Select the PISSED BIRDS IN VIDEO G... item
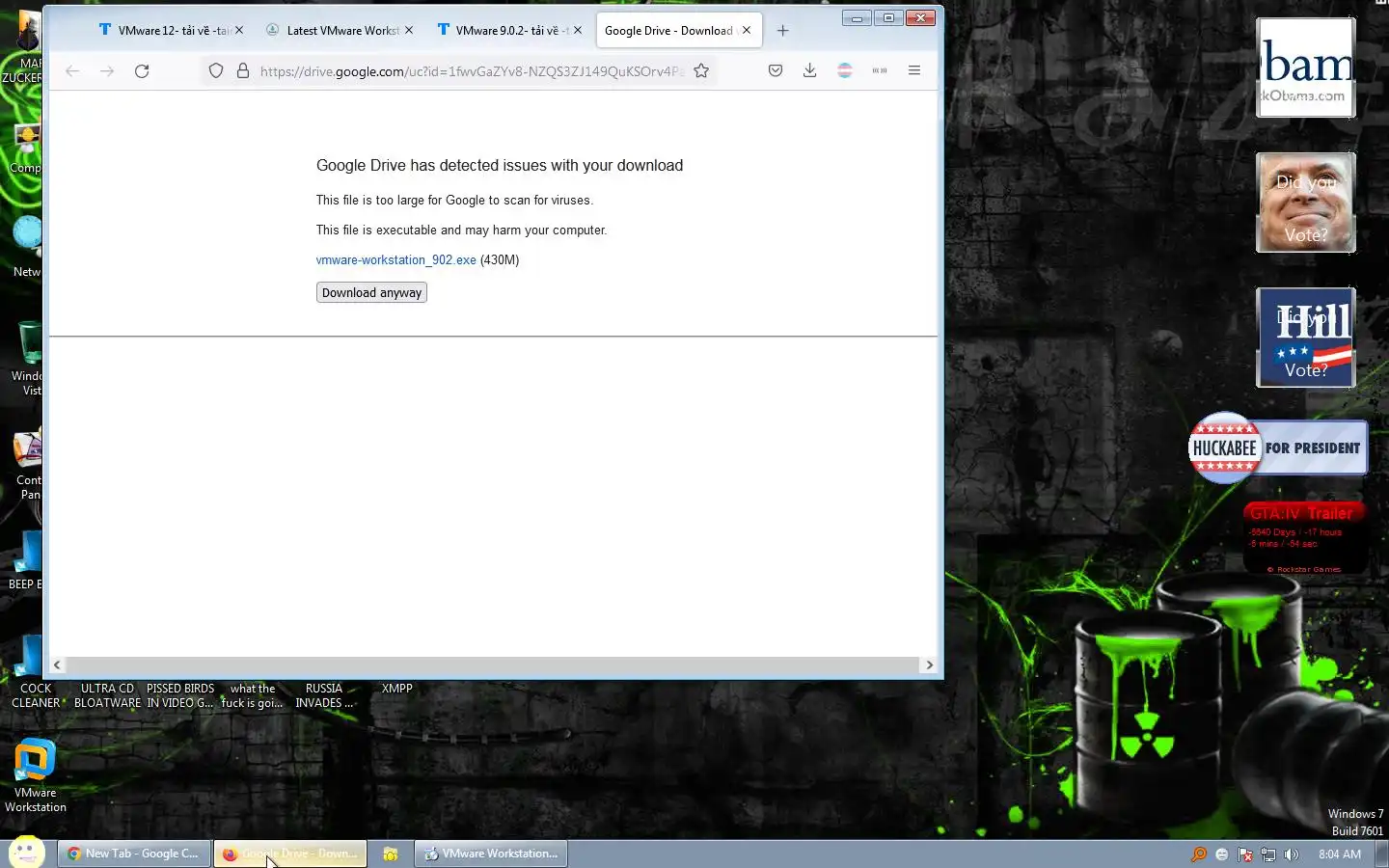 coord(180,695)
